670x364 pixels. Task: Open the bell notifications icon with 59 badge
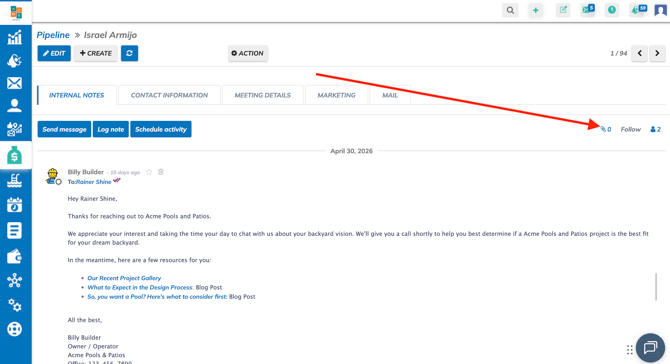click(x=638, y=10)
